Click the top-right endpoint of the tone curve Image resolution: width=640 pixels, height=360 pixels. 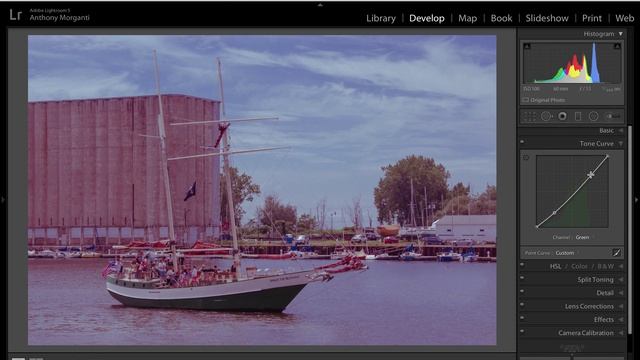click(x=607, y=156)
